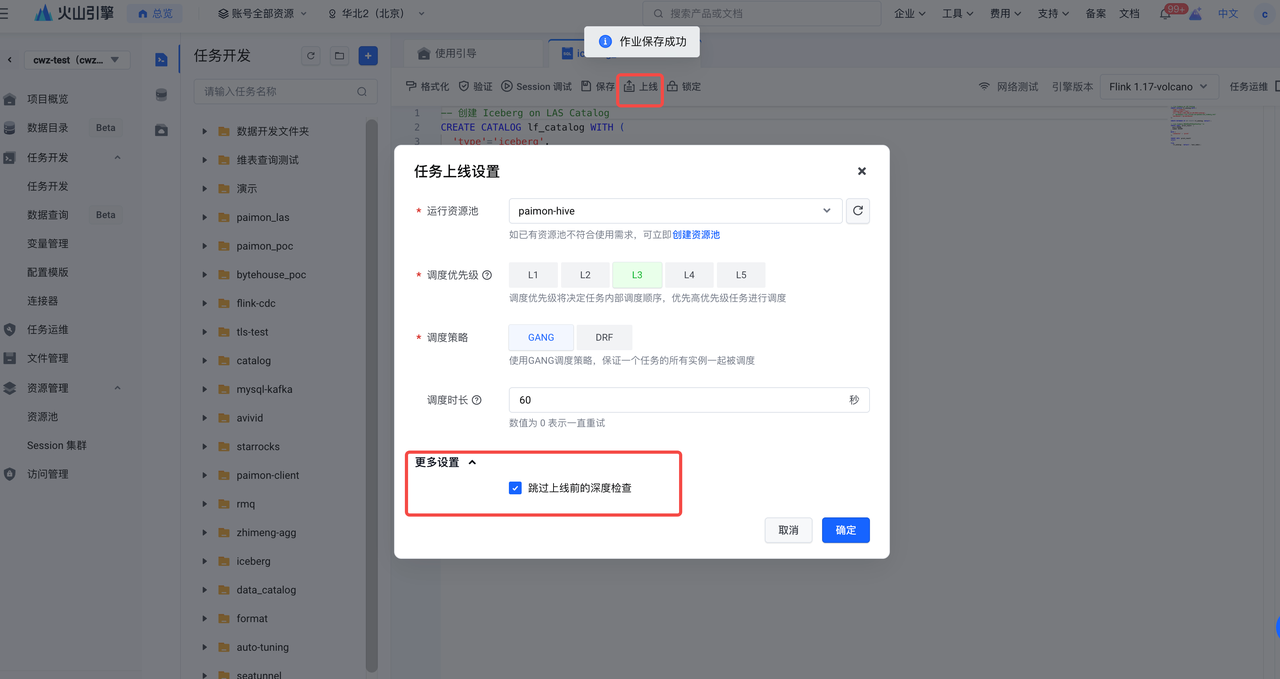
Task: Open 数据查询 in sidebar
Action: [x=48, y=215]
